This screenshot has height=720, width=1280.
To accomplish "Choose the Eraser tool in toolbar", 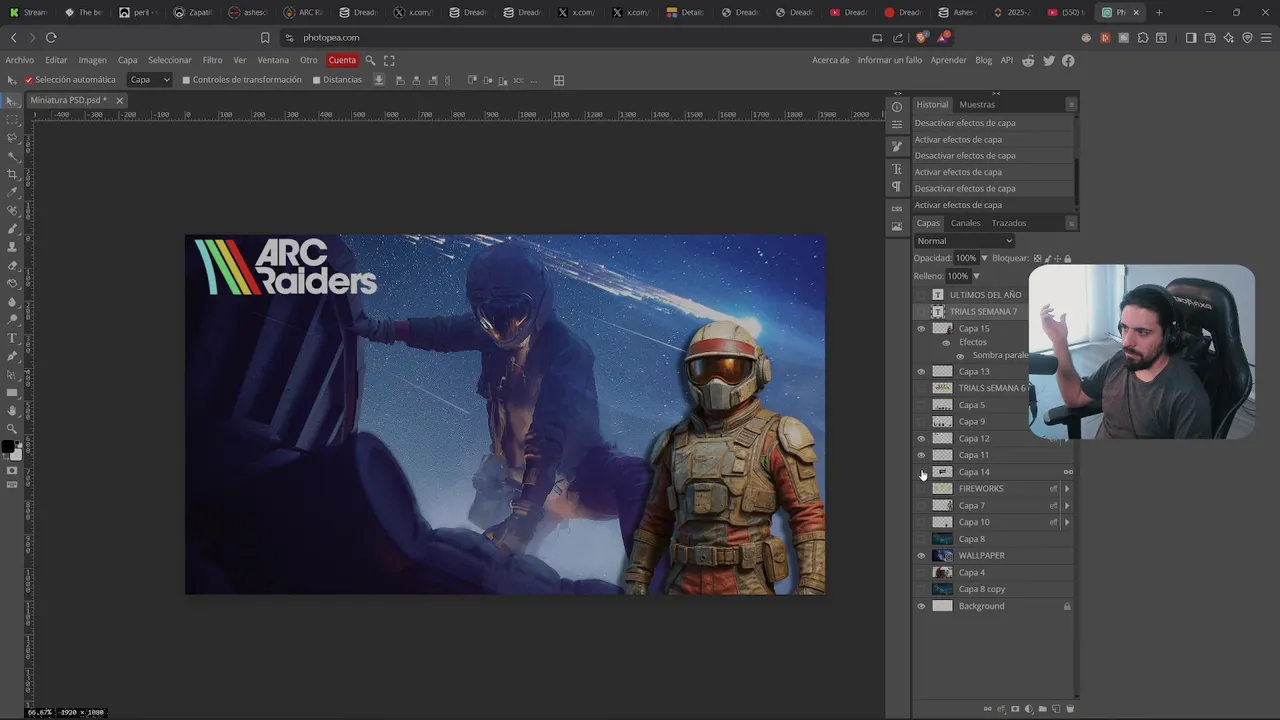I will (x=12, y=265).
